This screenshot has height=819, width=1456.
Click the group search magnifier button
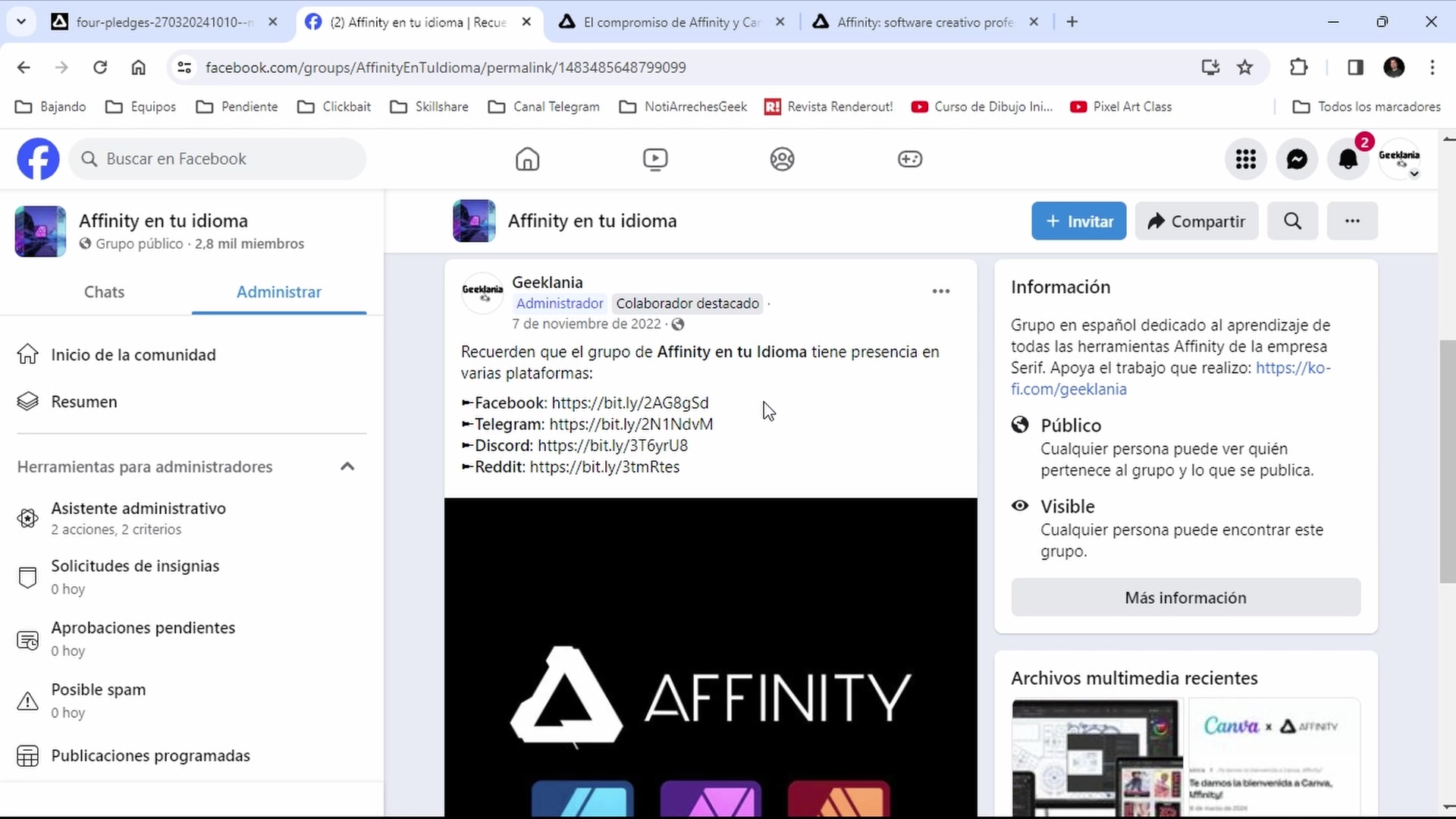point(1292,221)
